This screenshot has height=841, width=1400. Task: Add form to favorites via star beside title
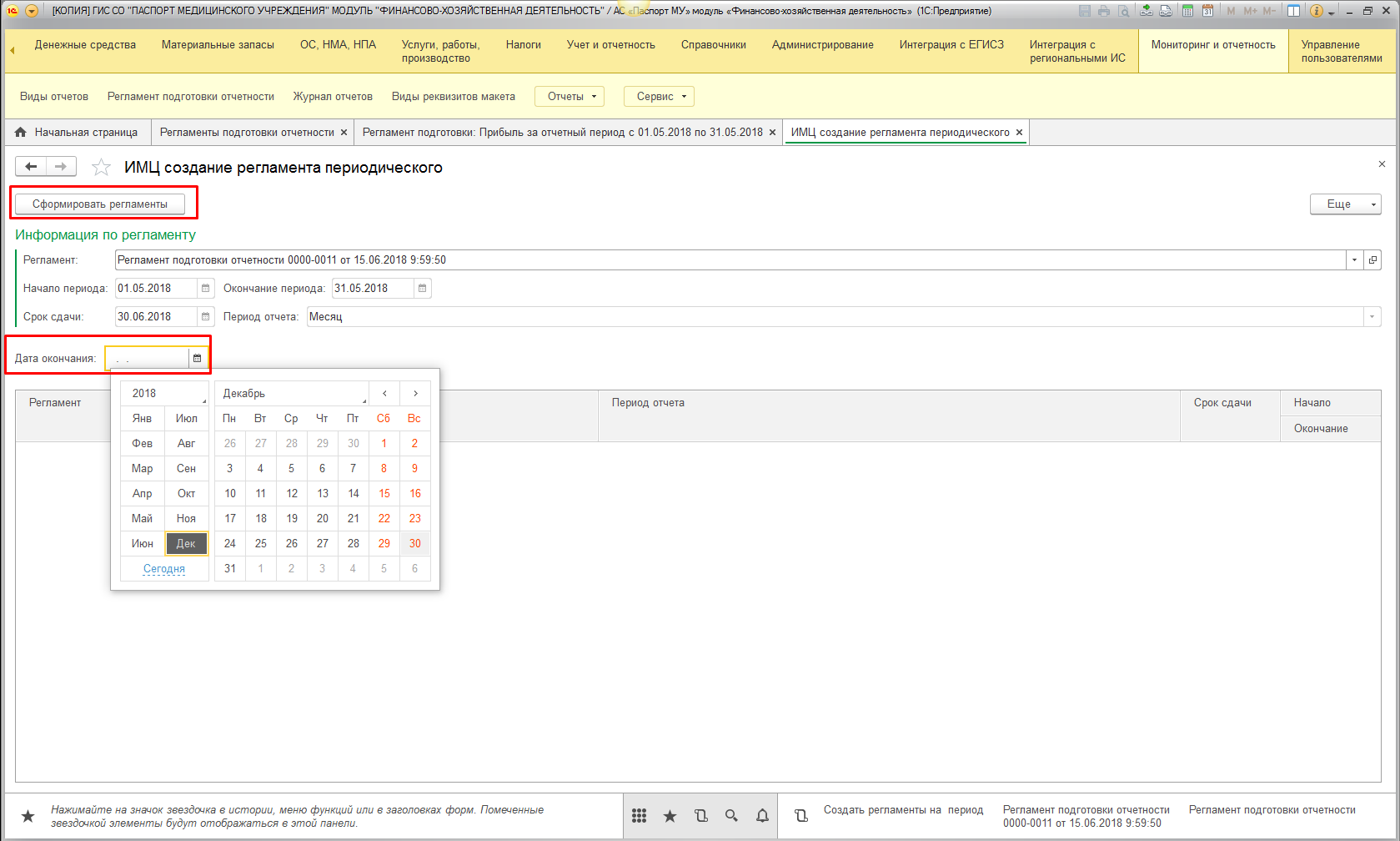pyautogui.click(x=101, y=168)
